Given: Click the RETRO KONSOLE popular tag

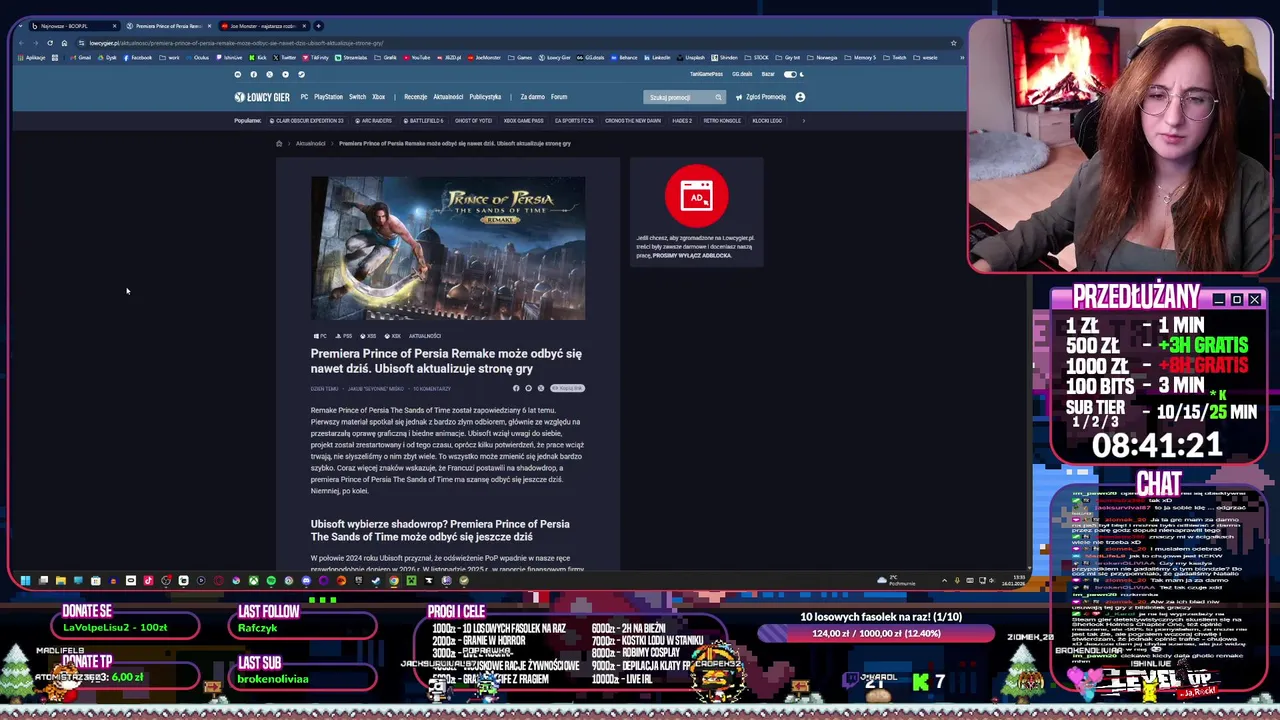Looking at the screenshot, I should click(722, 121).
